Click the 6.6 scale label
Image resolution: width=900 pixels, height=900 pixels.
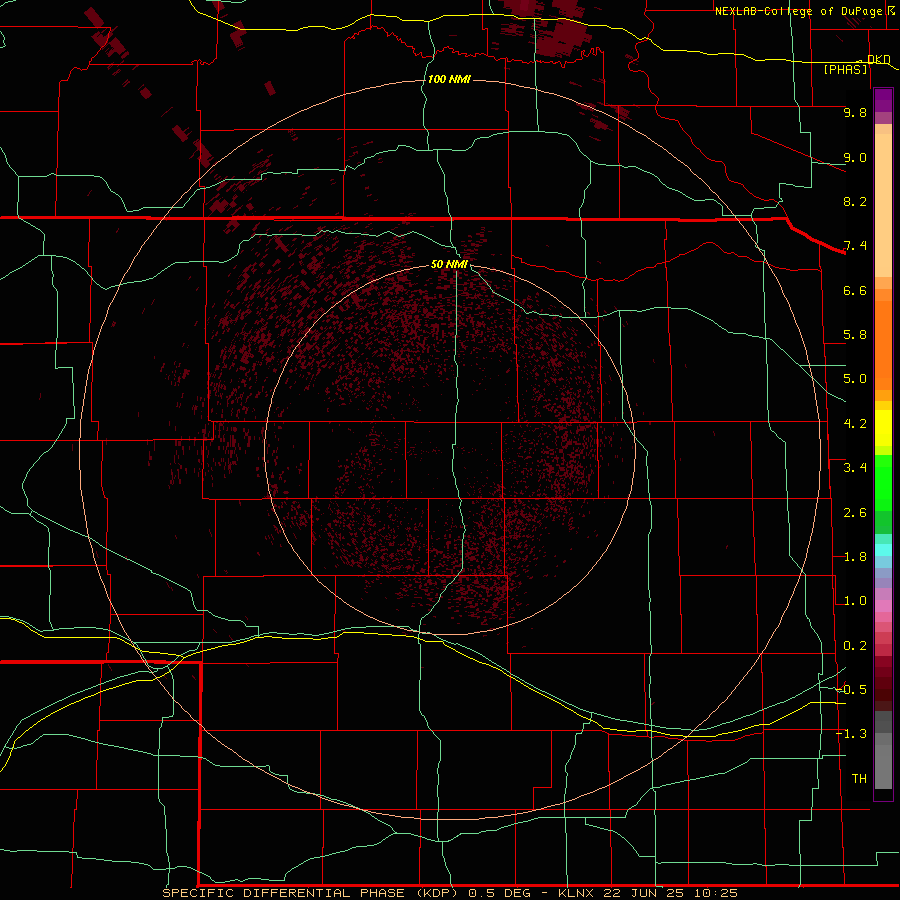(x=855, y=290)
